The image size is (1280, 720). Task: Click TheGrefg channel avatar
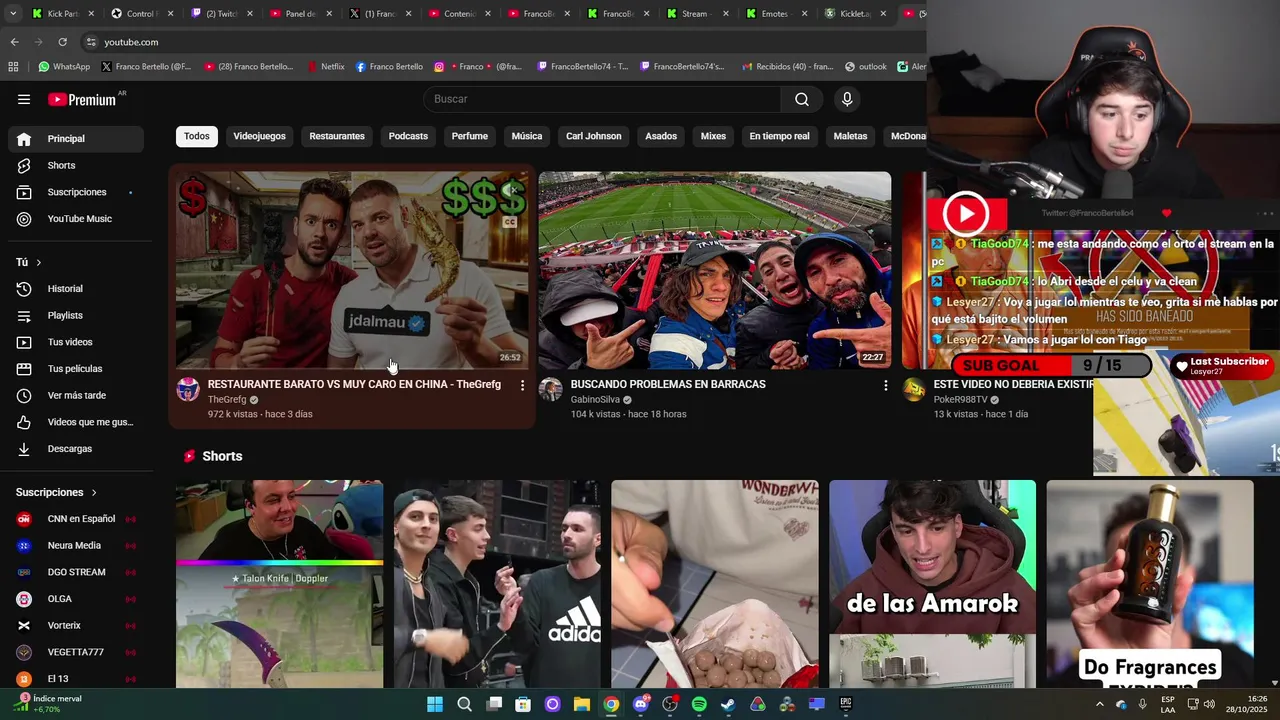188,390
